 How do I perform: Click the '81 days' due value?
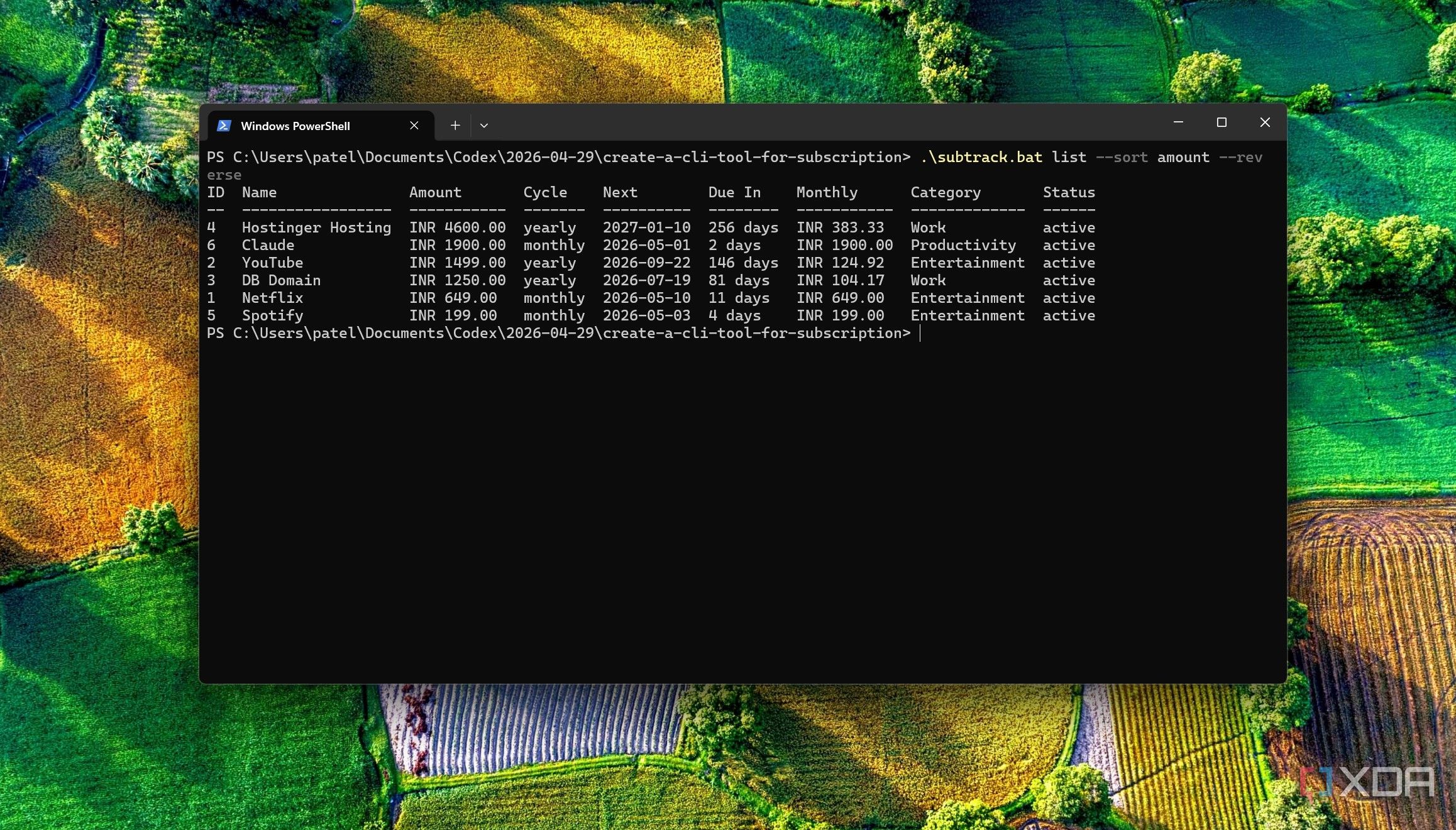[739, 280]
